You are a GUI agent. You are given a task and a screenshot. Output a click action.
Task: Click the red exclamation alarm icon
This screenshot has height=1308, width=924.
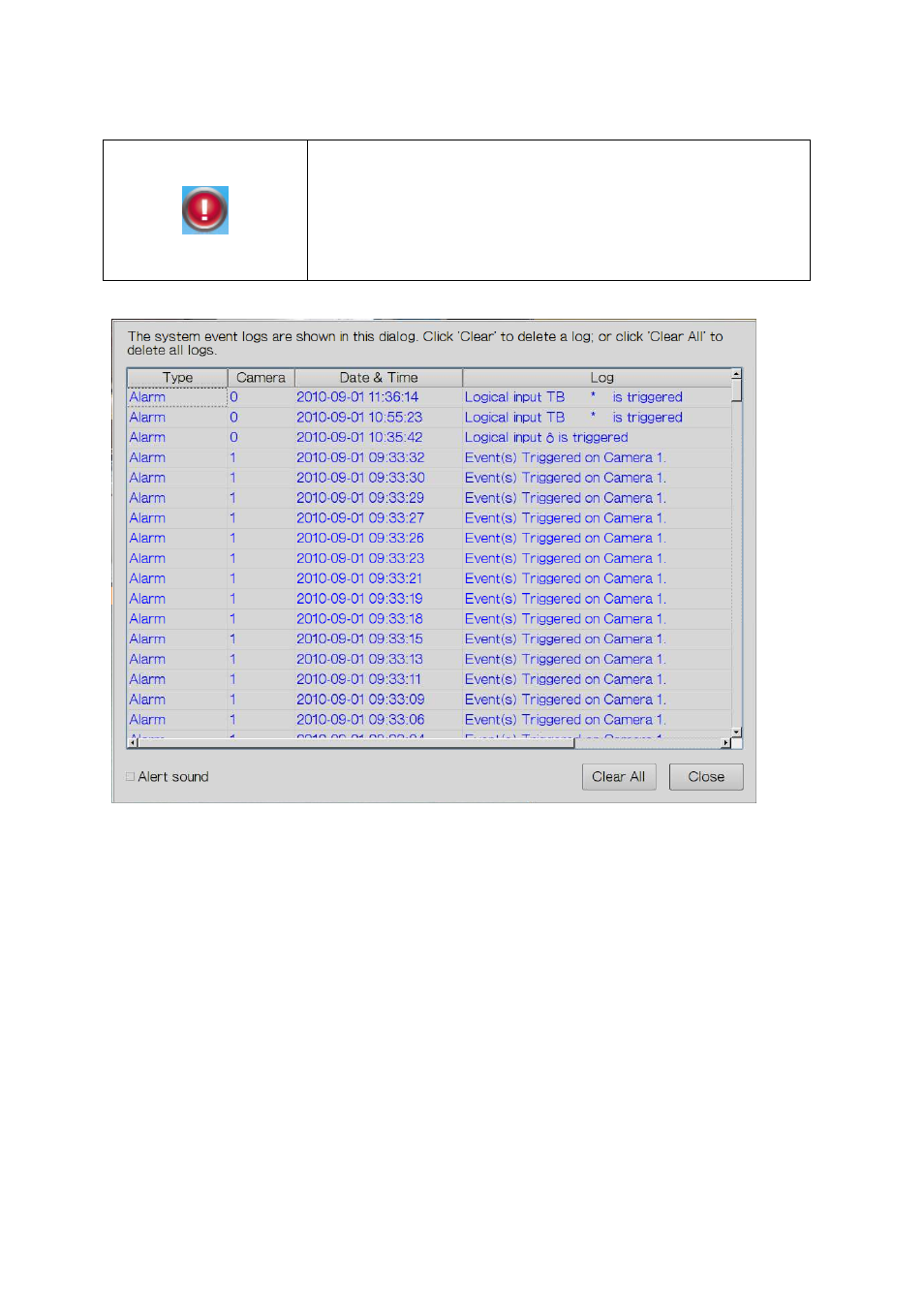tap(205, 210)
